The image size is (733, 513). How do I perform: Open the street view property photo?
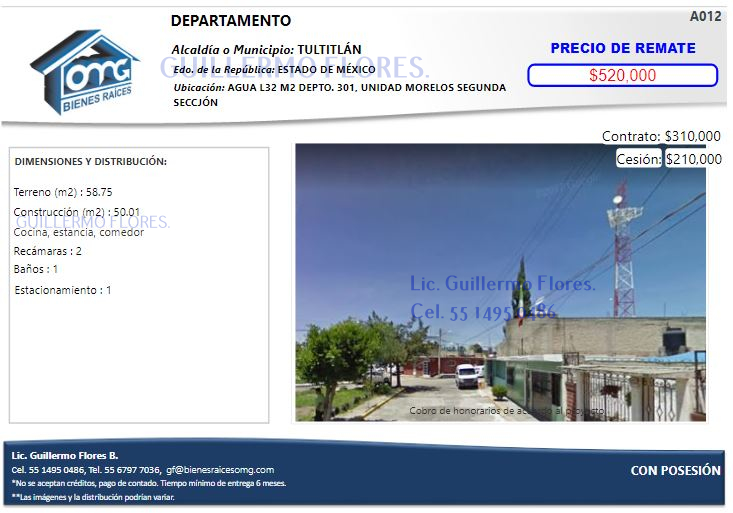click(500, 282)
